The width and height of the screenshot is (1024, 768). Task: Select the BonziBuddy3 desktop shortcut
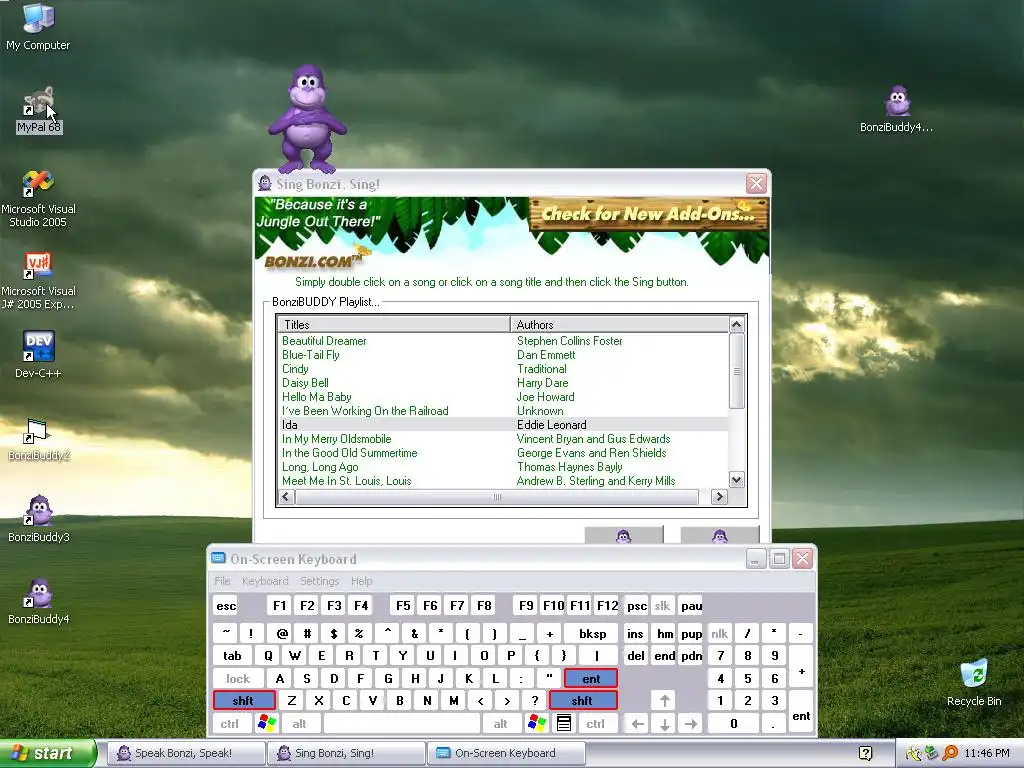[x=38, y=519]
